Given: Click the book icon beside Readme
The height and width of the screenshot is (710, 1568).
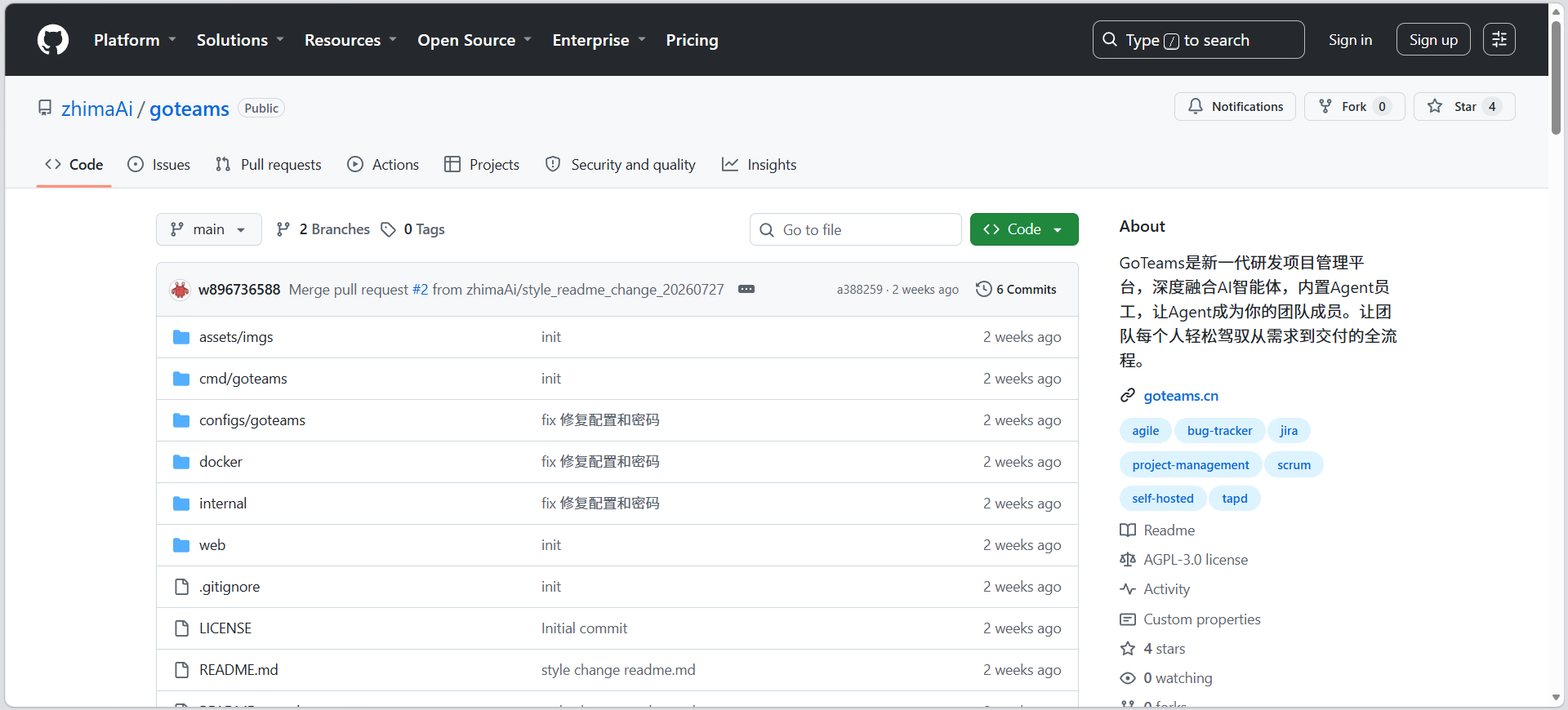Looking at the screenshot, I should coord(1128,530).
